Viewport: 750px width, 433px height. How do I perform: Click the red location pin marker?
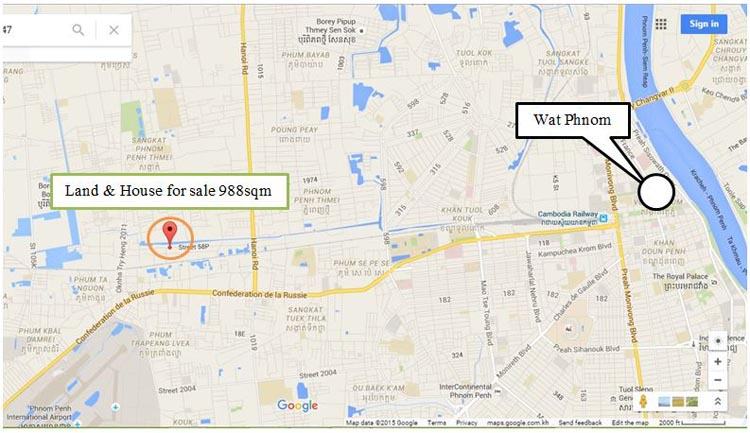point(170,234)
